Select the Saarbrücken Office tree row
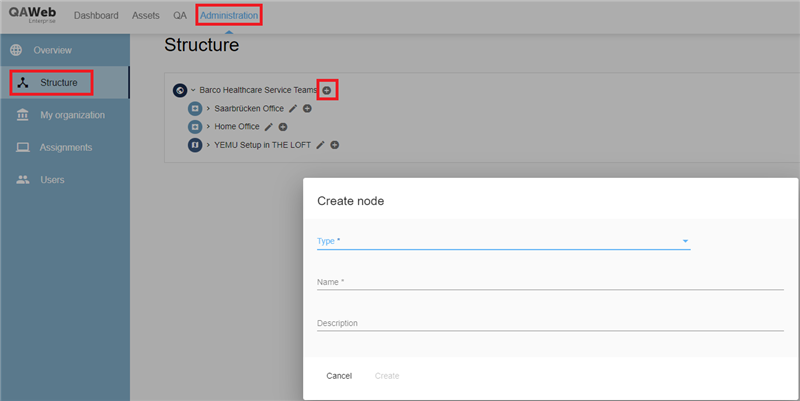Image resolution: width=800 pixels, height=401 pixels. (x=249, y=108)
